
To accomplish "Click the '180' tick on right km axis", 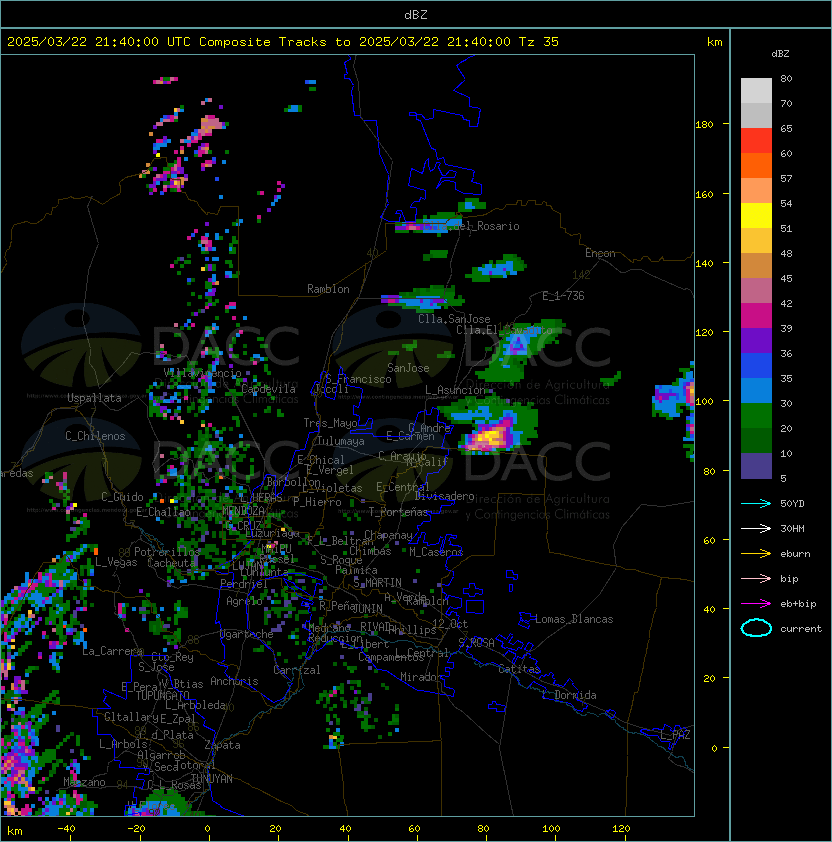I will pyautogui.click(x=704, y=125).
